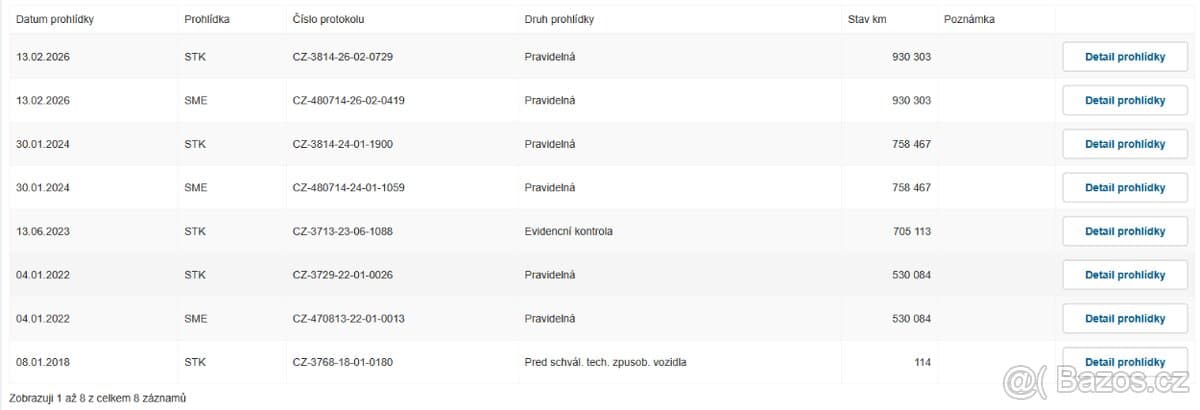Open Detail prohlídky for protocol CZ-3814-26-02-0729

pyautogui.click(x=1125, y=57)
